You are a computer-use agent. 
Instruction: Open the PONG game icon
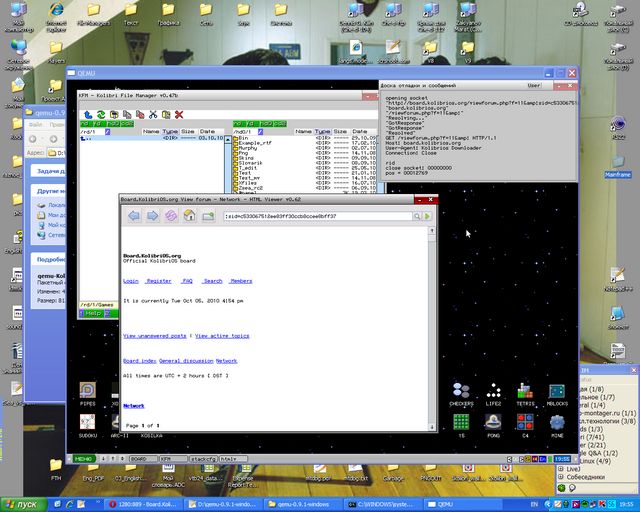tap(493, 426)
